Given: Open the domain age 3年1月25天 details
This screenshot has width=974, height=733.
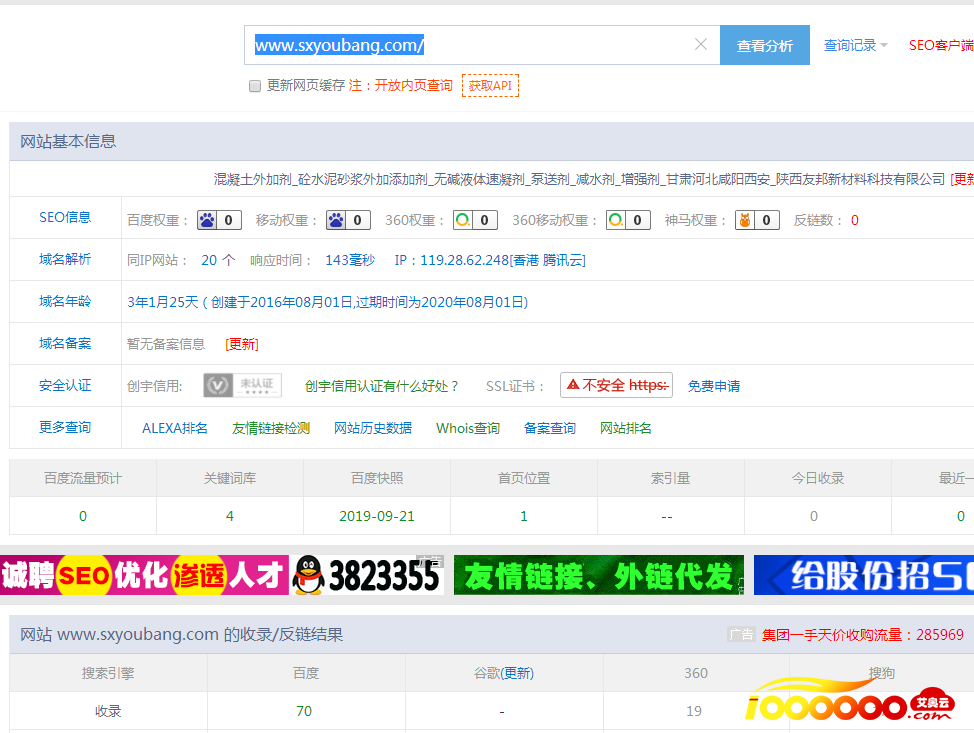Looking at the screenshot, I should 327,302.
